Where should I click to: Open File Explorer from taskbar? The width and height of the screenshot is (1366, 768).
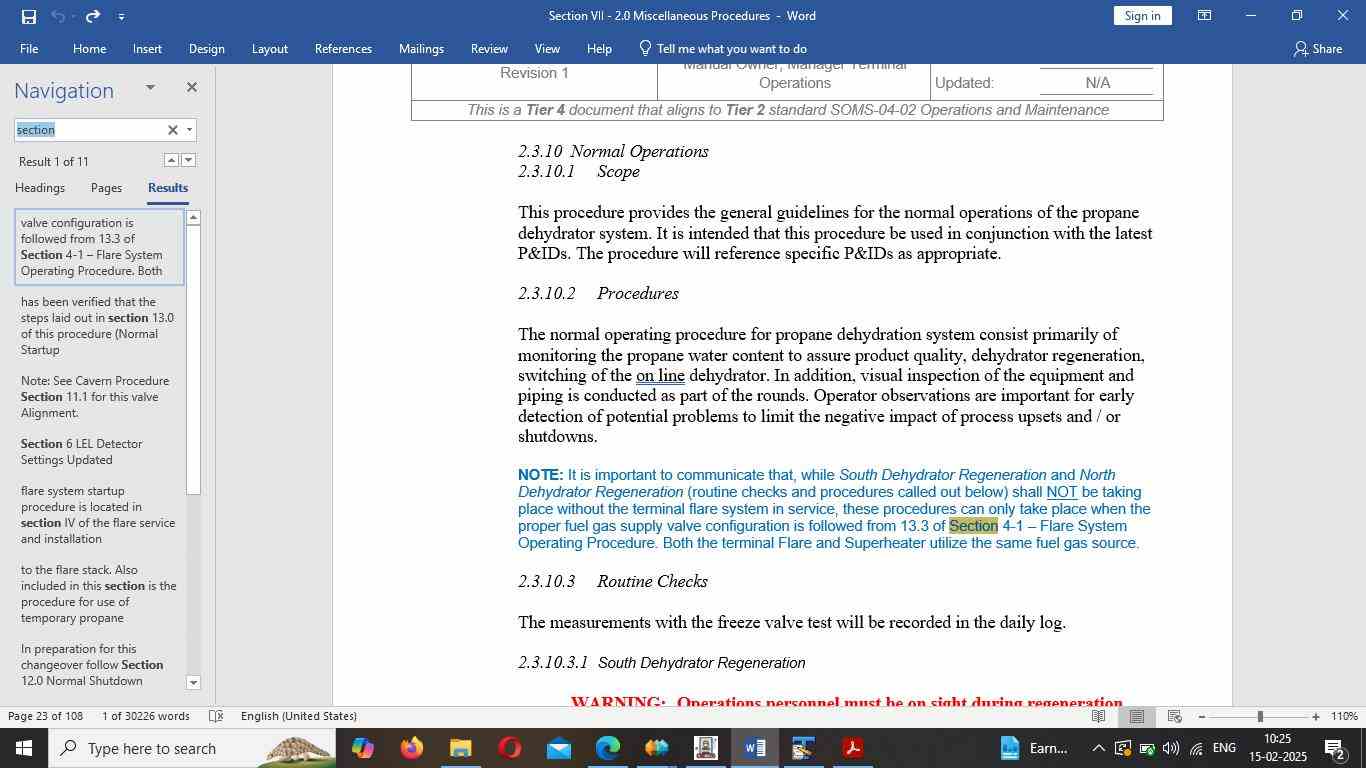point(460,748)
